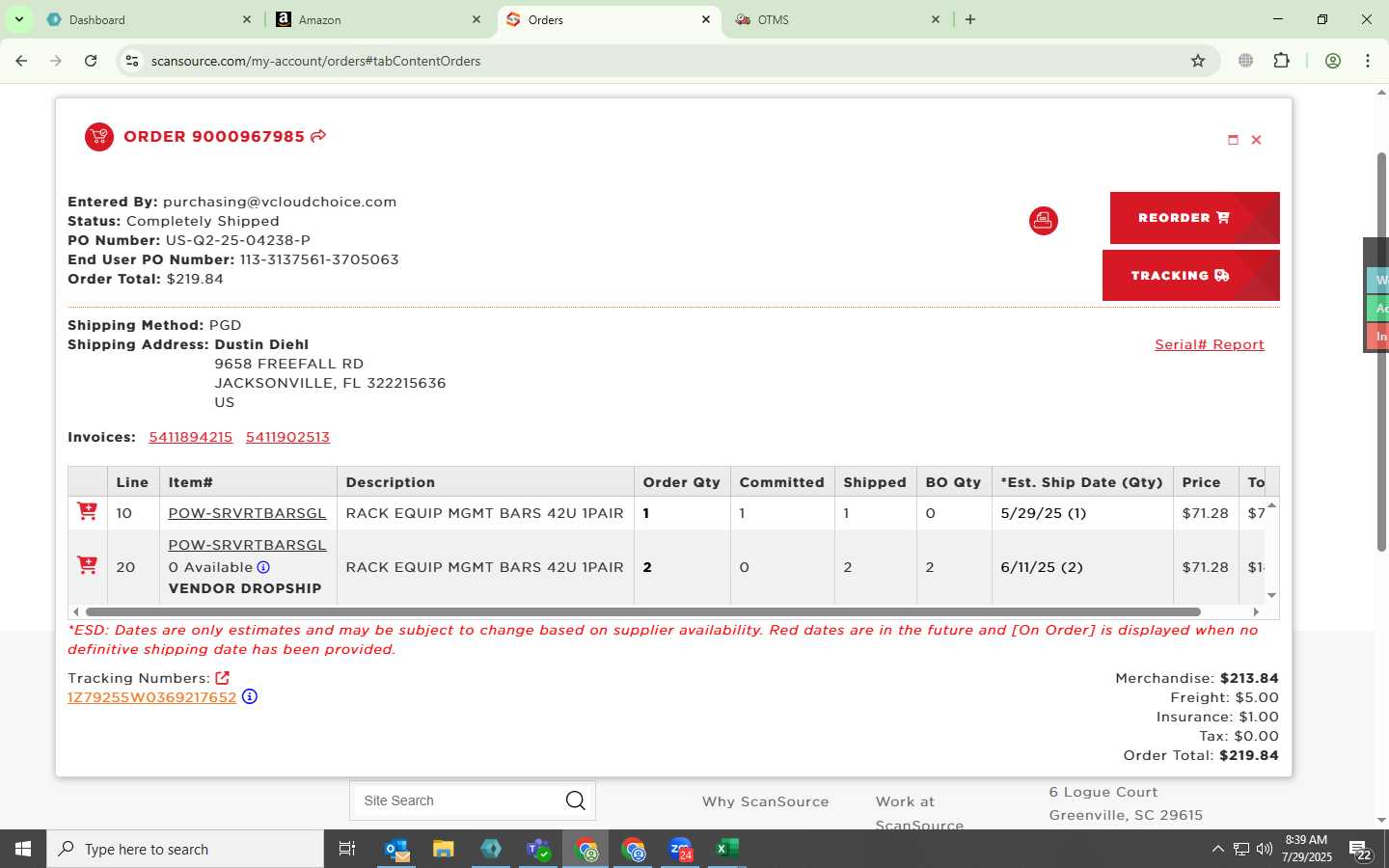Click info icon next to tracking number
1389x868 pixels.
click(x=250, y=696)
